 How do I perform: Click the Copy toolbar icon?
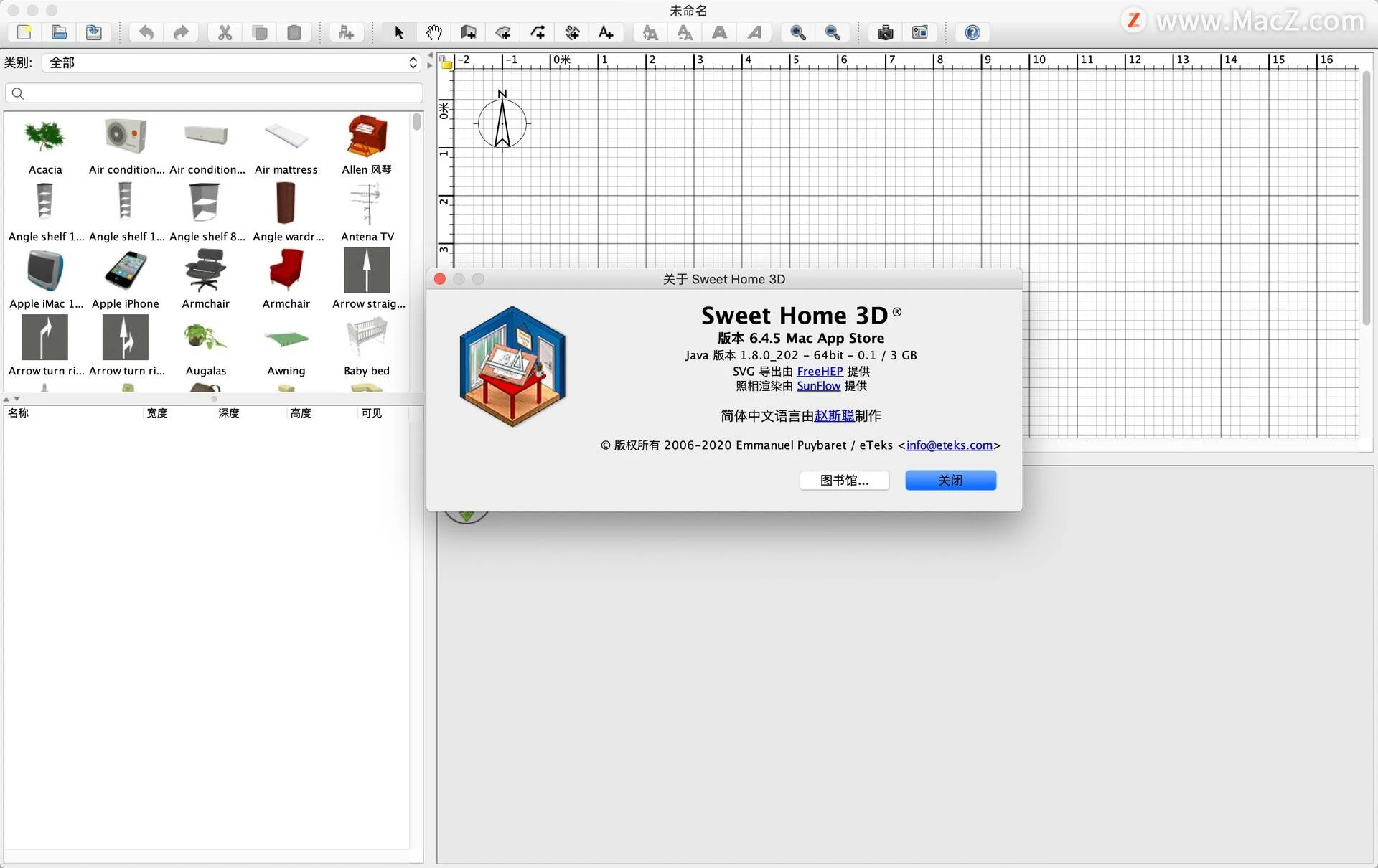click(x=260, y=32)
